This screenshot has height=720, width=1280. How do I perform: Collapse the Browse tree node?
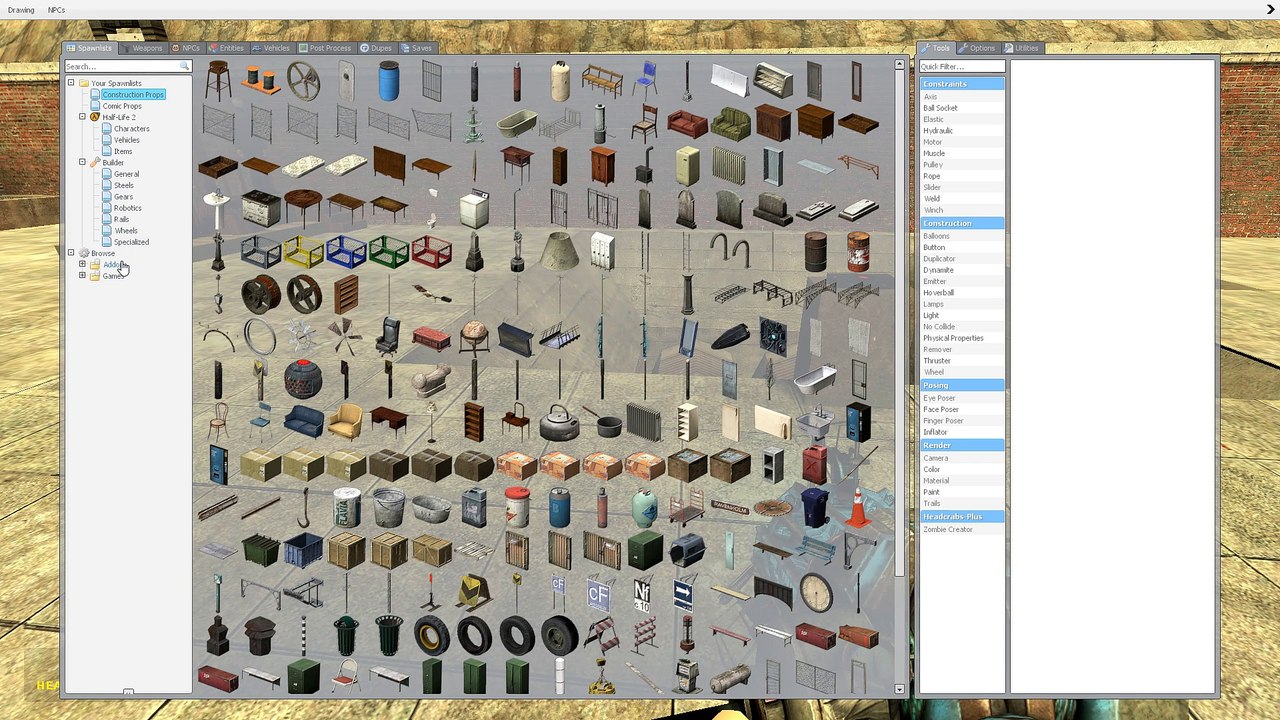point(71,253)
